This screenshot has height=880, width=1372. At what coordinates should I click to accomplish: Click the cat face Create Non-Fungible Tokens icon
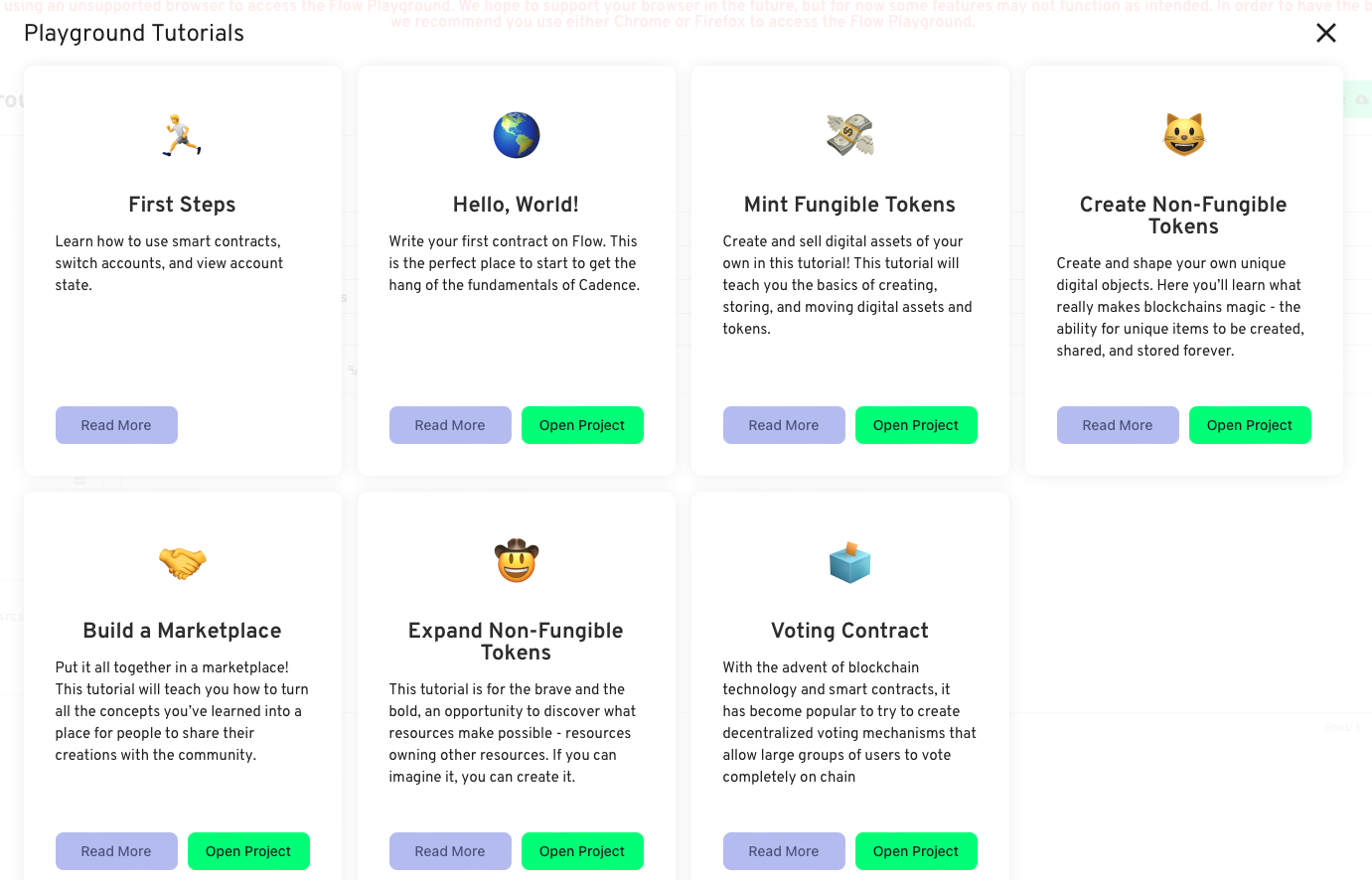click(1183, 135)
